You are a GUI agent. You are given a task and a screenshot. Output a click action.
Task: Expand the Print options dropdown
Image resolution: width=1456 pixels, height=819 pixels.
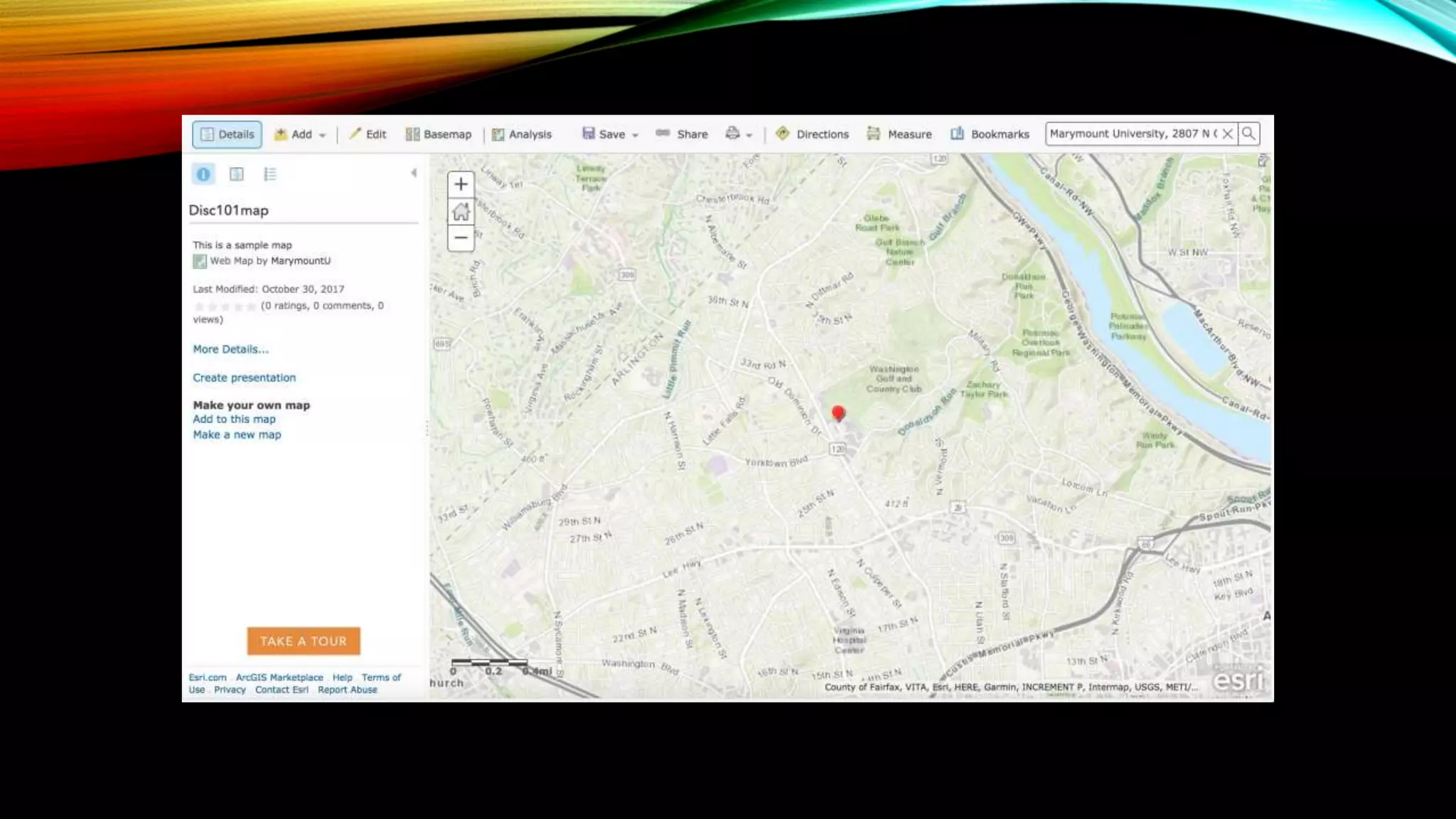pyautogui.click(x=739, y=134)
